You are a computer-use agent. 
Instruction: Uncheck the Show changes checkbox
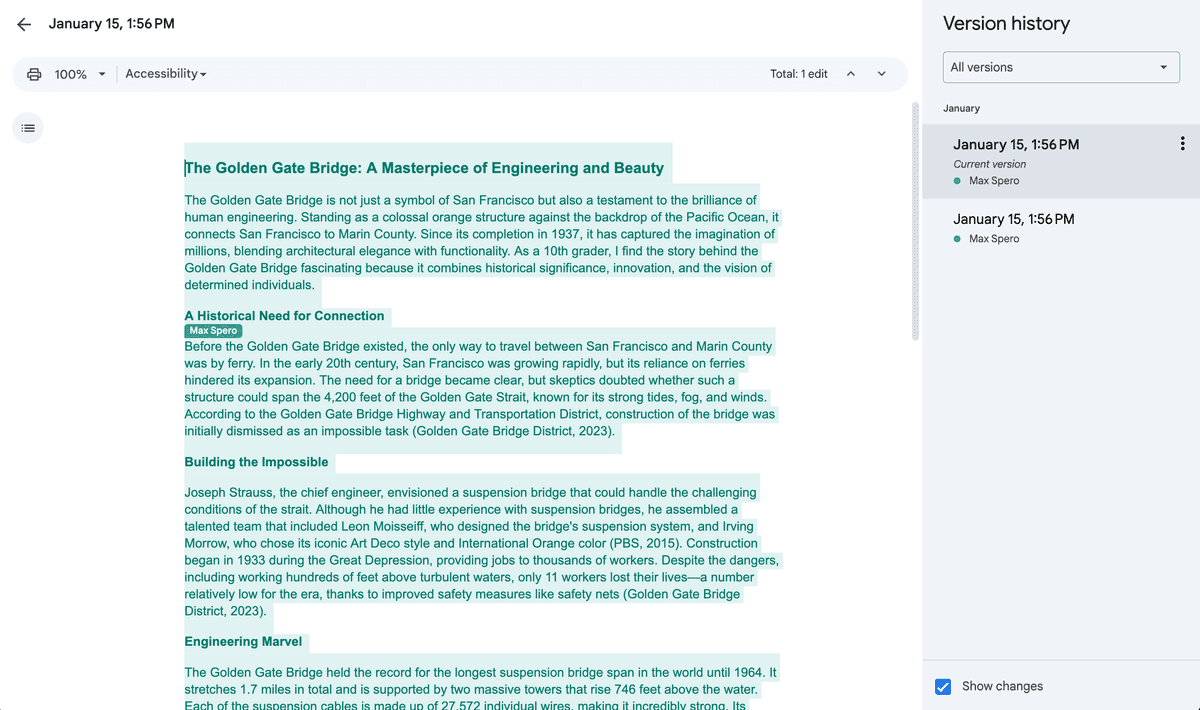(x=943, y=687)
